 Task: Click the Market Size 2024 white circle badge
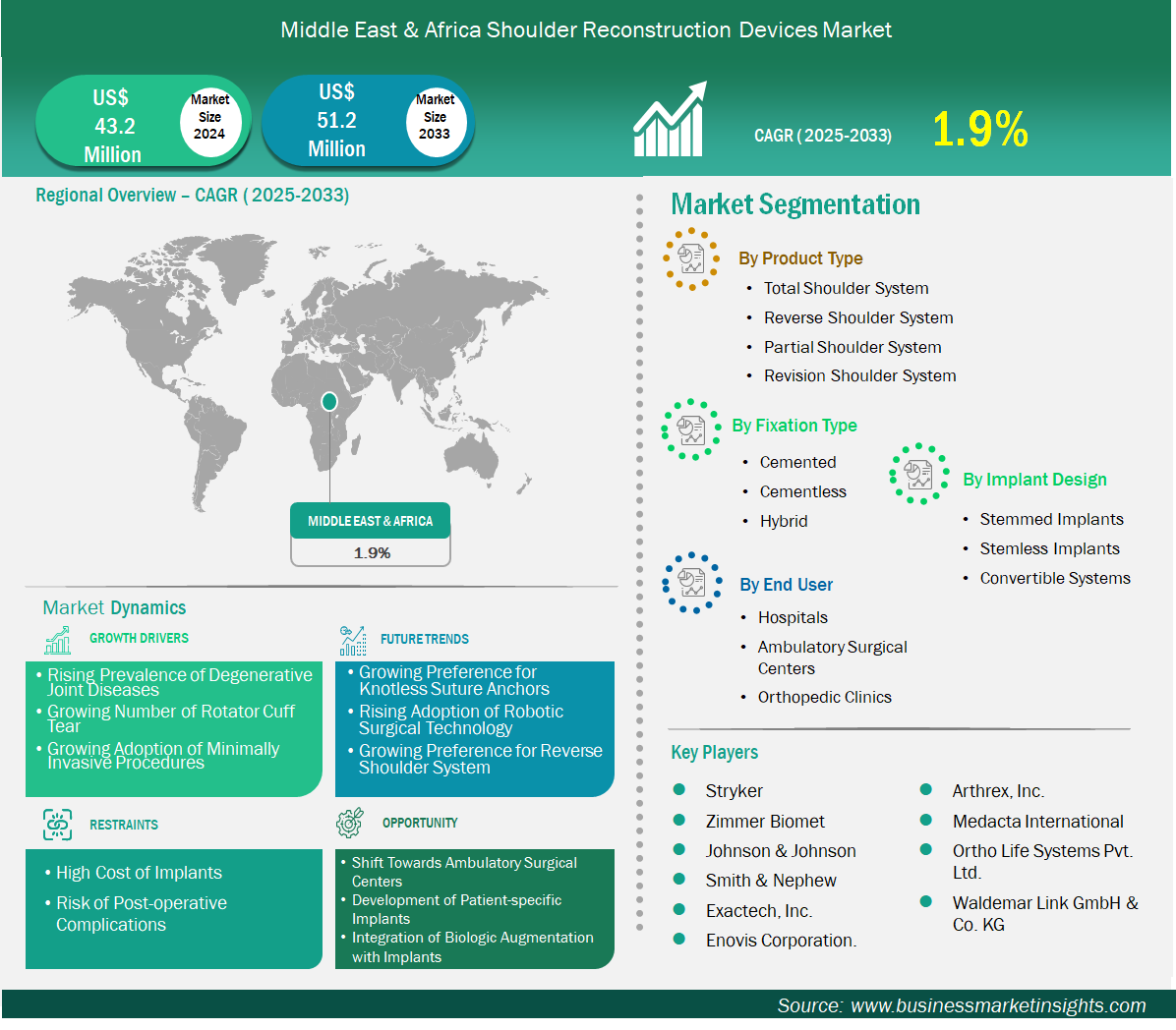(209, 117)
